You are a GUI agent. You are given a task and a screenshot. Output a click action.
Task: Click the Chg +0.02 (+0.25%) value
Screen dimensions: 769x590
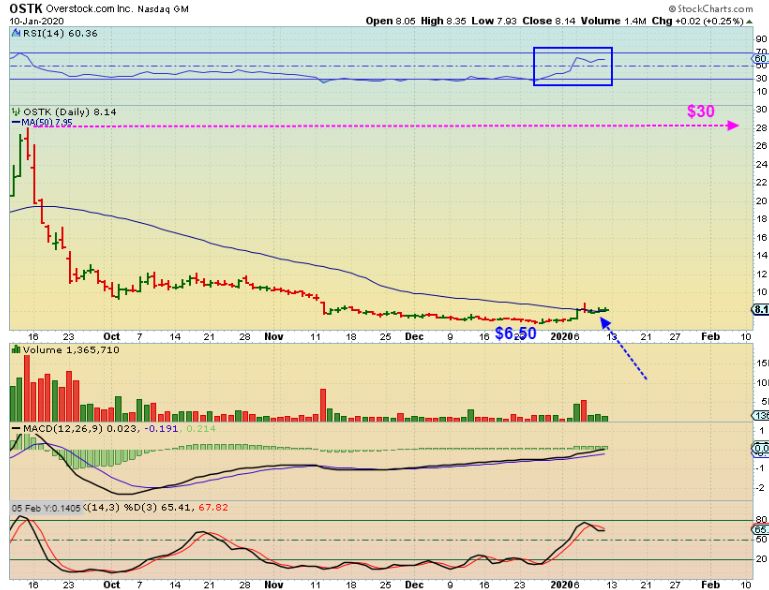click(x=697, y=21)
